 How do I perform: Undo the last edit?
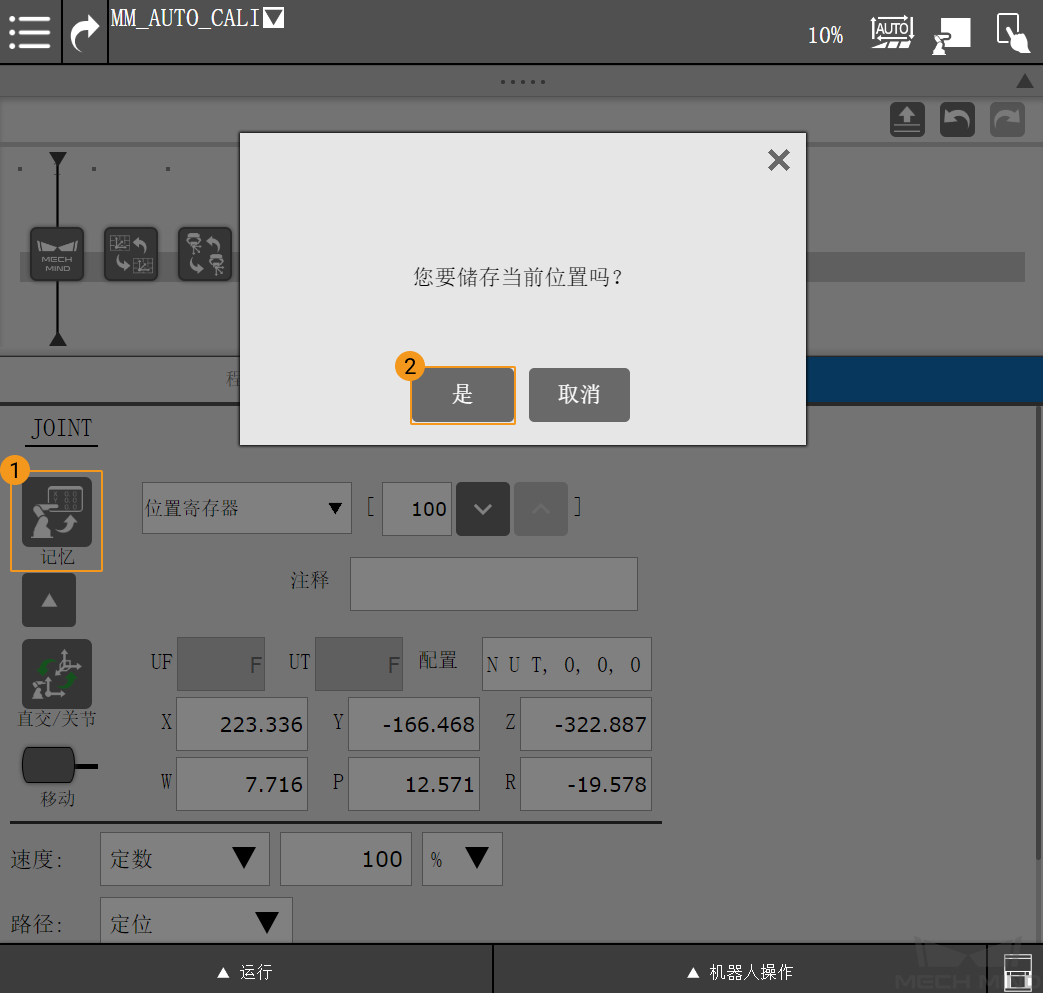pyautogui.click(x=957, y=120)
